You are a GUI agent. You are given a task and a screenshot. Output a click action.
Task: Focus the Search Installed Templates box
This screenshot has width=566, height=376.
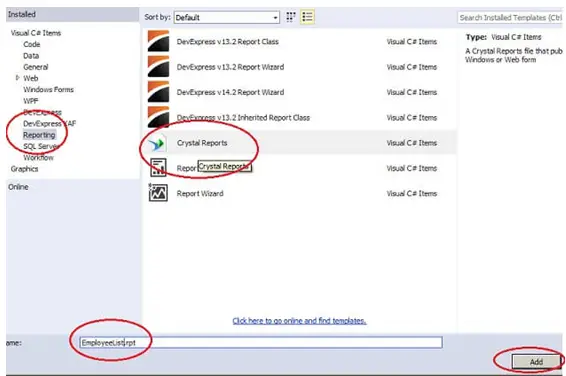tap(511, 17)
